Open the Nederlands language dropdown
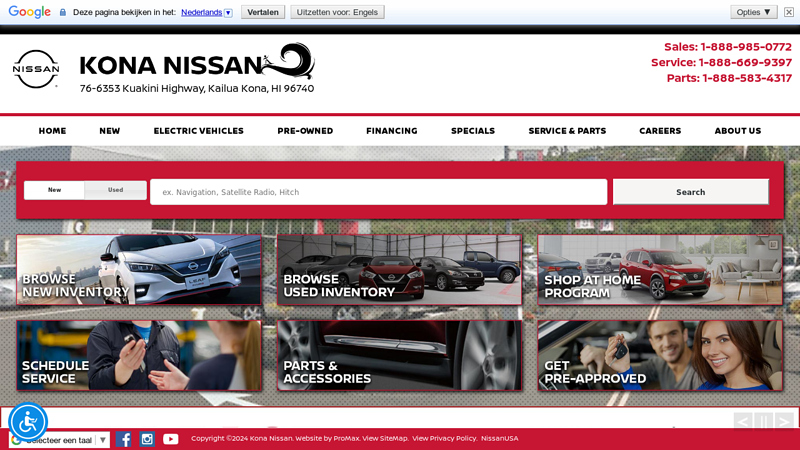Viewport: 800px width, 450px height. pyautogui.click(x=207, y=12)
